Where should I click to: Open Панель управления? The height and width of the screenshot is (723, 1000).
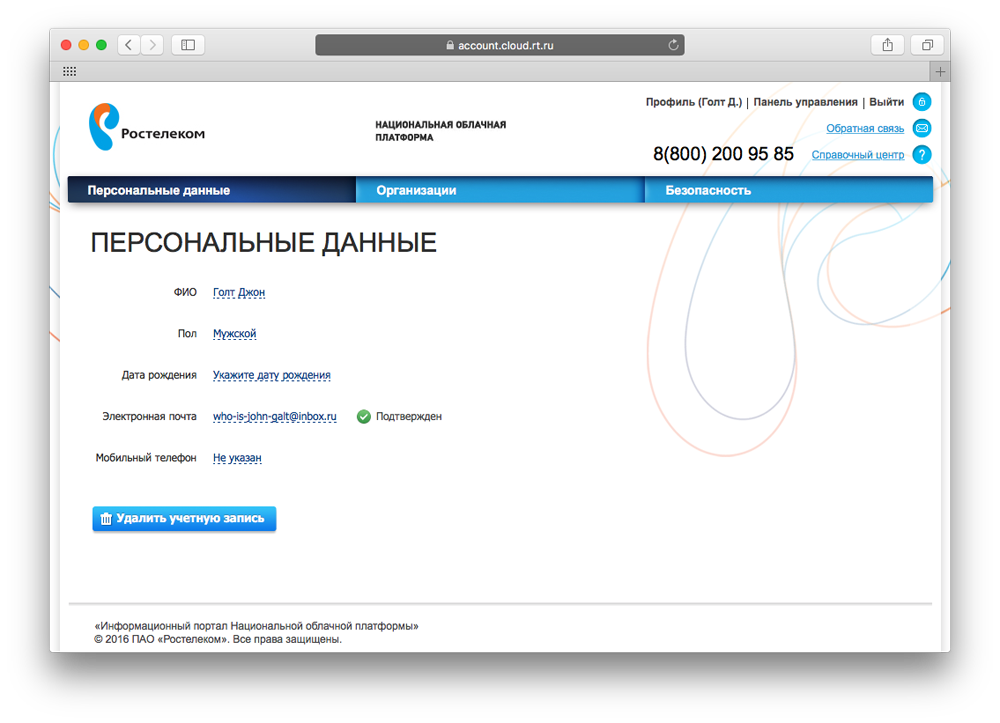[805, 102]
